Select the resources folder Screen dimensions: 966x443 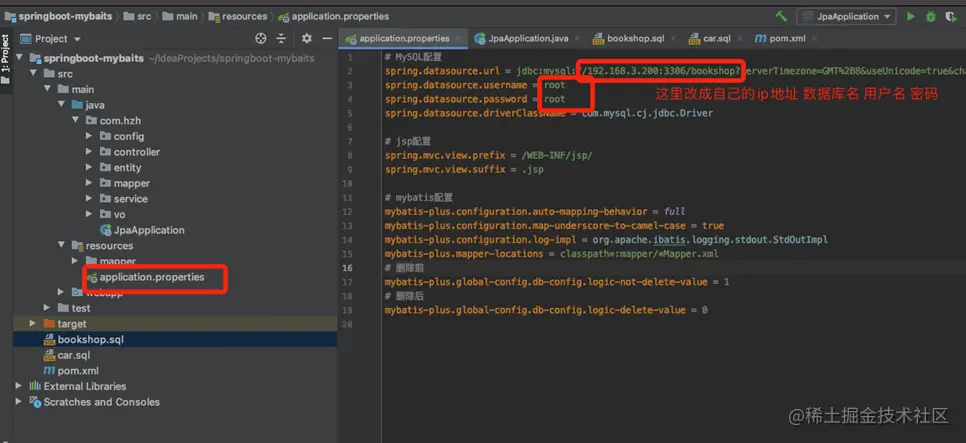pos(102,246)
